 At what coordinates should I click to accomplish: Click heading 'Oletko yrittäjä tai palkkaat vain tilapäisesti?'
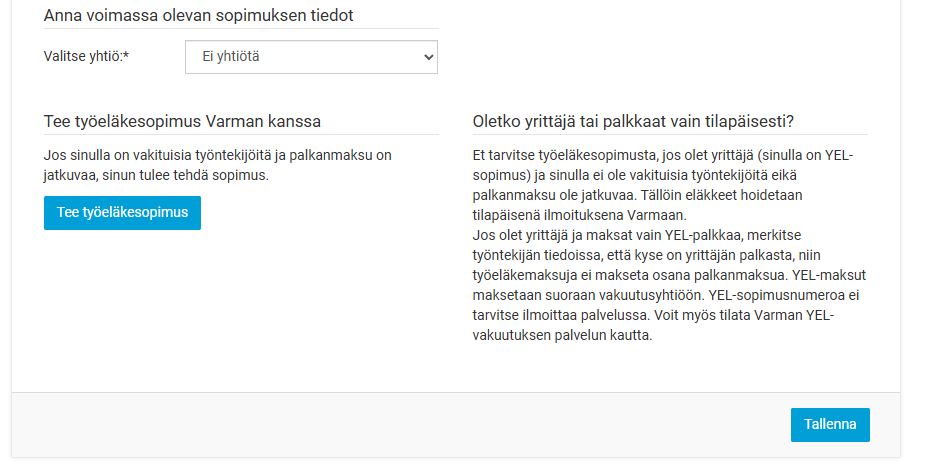coord(633,121)
